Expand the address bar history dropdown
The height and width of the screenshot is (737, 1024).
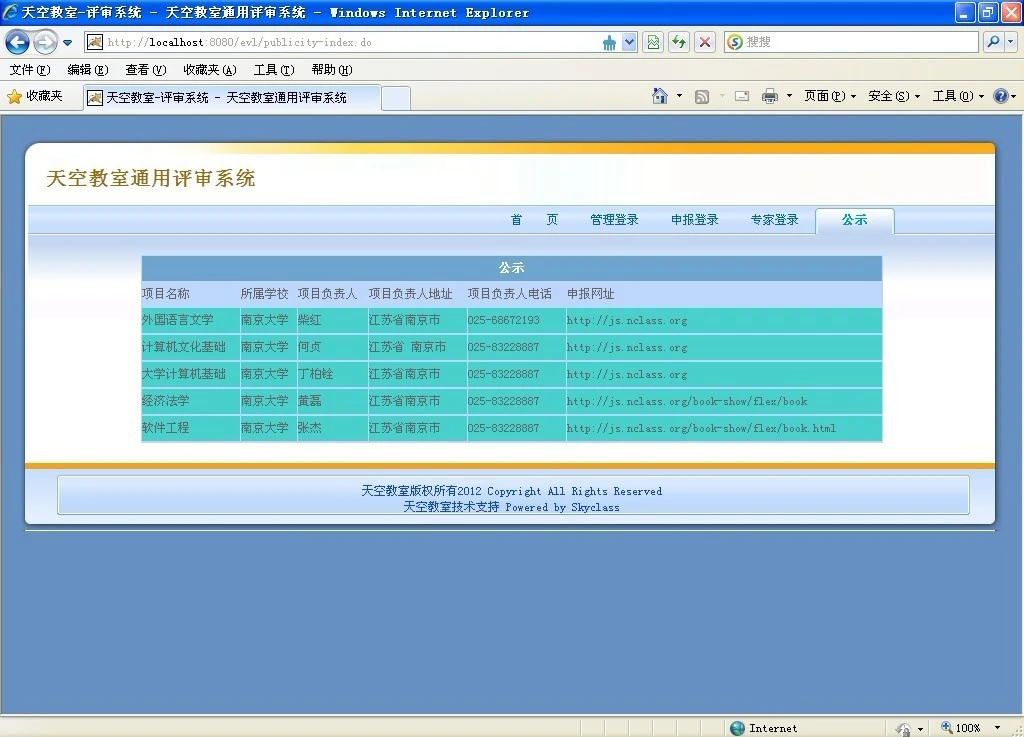click(x=629, y=42)
